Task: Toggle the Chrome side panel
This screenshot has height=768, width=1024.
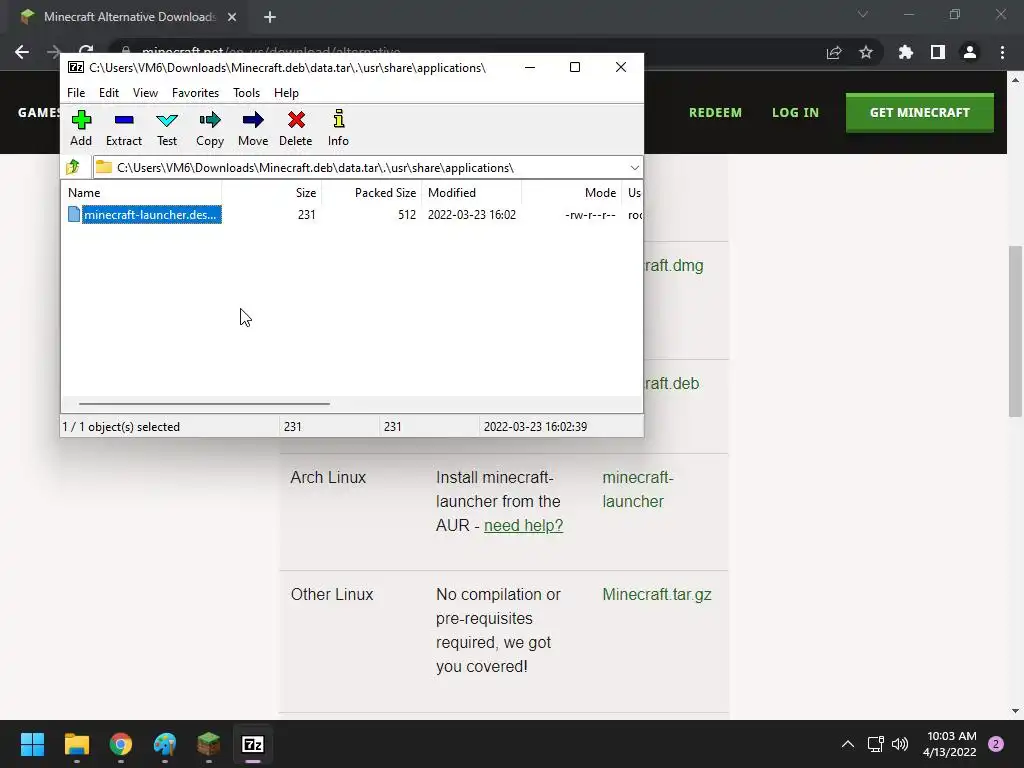Action: point(938,52)
